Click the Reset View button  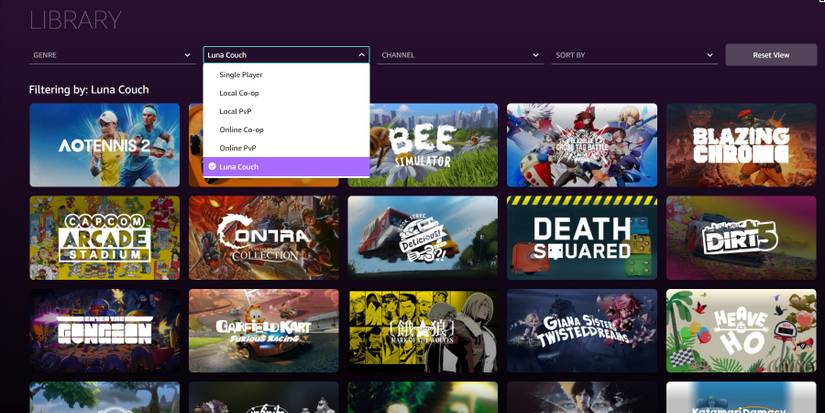click(770, 55)
